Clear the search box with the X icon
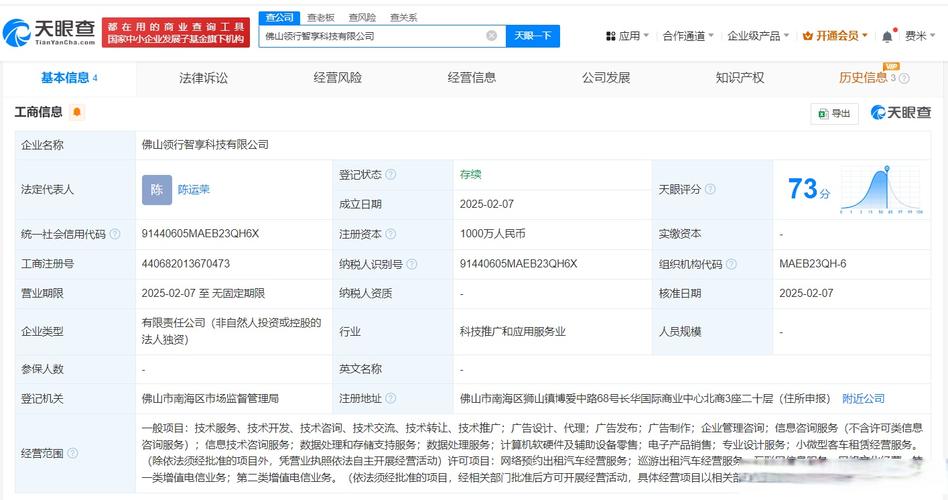This screenshot has height=500, width=948. tap(492, 36)
